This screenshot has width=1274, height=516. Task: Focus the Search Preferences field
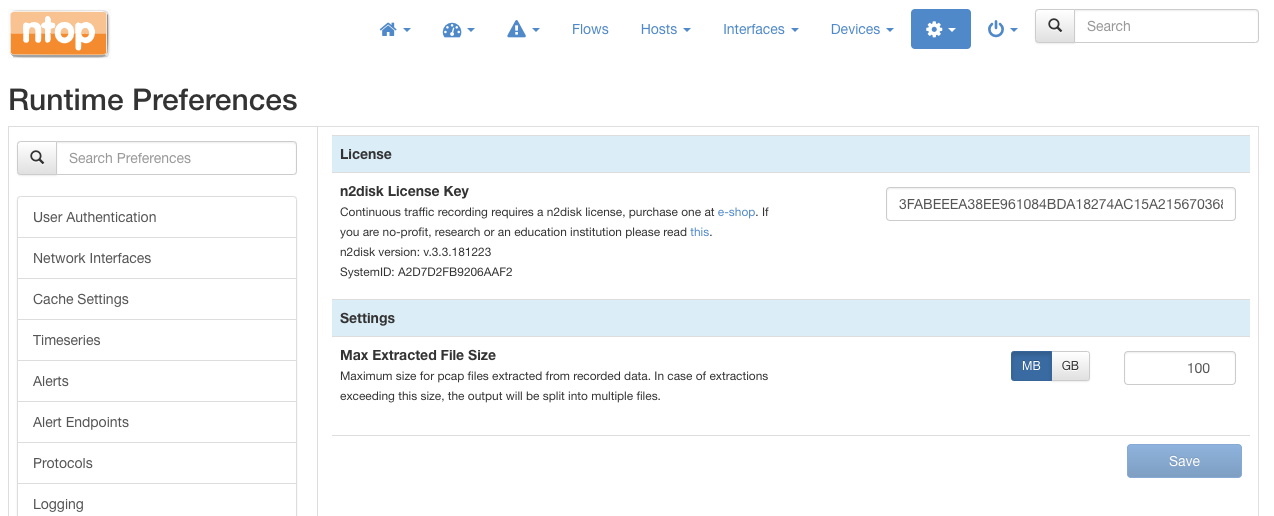(x=177, y=158)
